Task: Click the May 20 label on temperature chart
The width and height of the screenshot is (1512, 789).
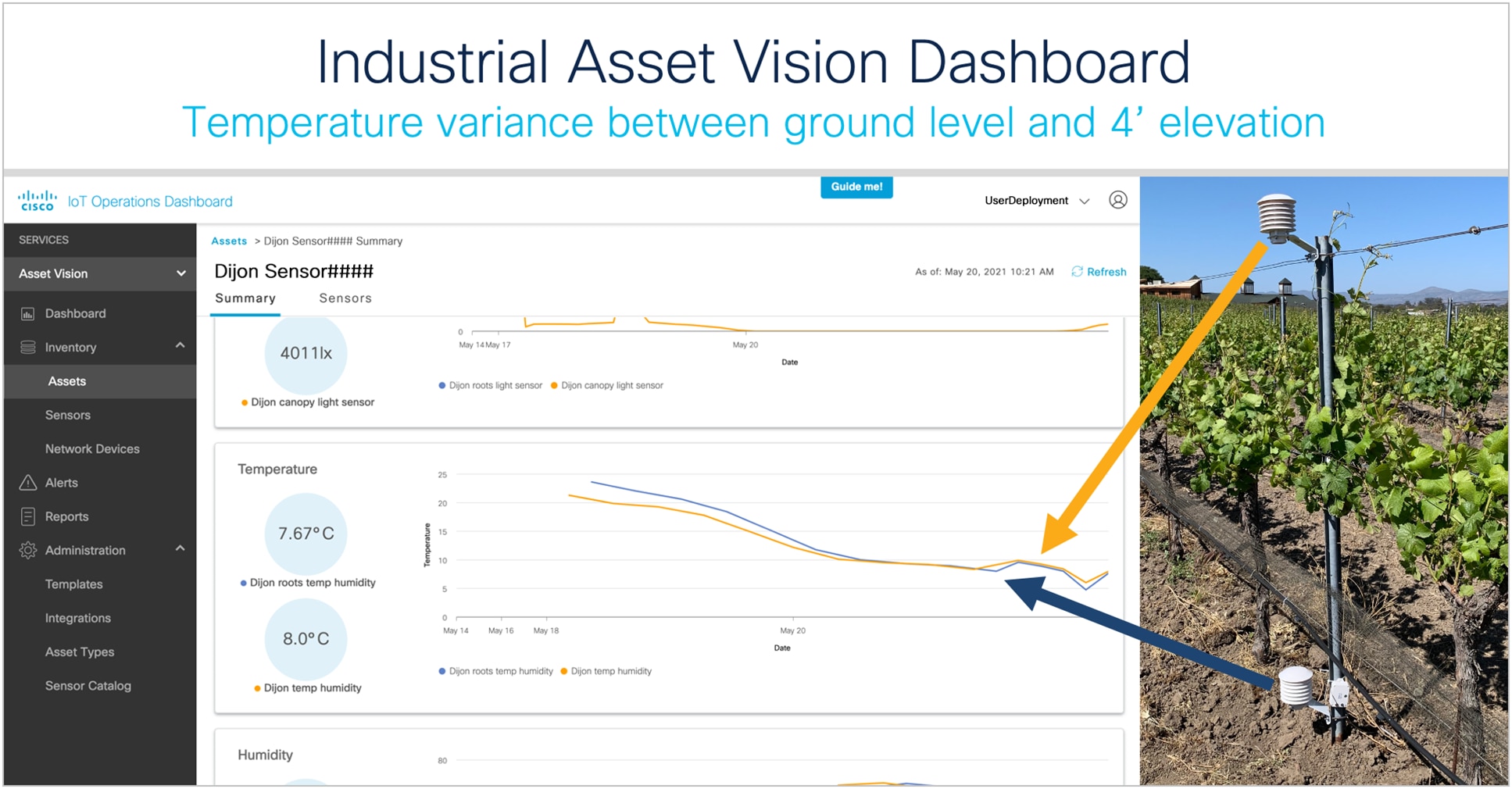Action: click(x=792, y=630)
